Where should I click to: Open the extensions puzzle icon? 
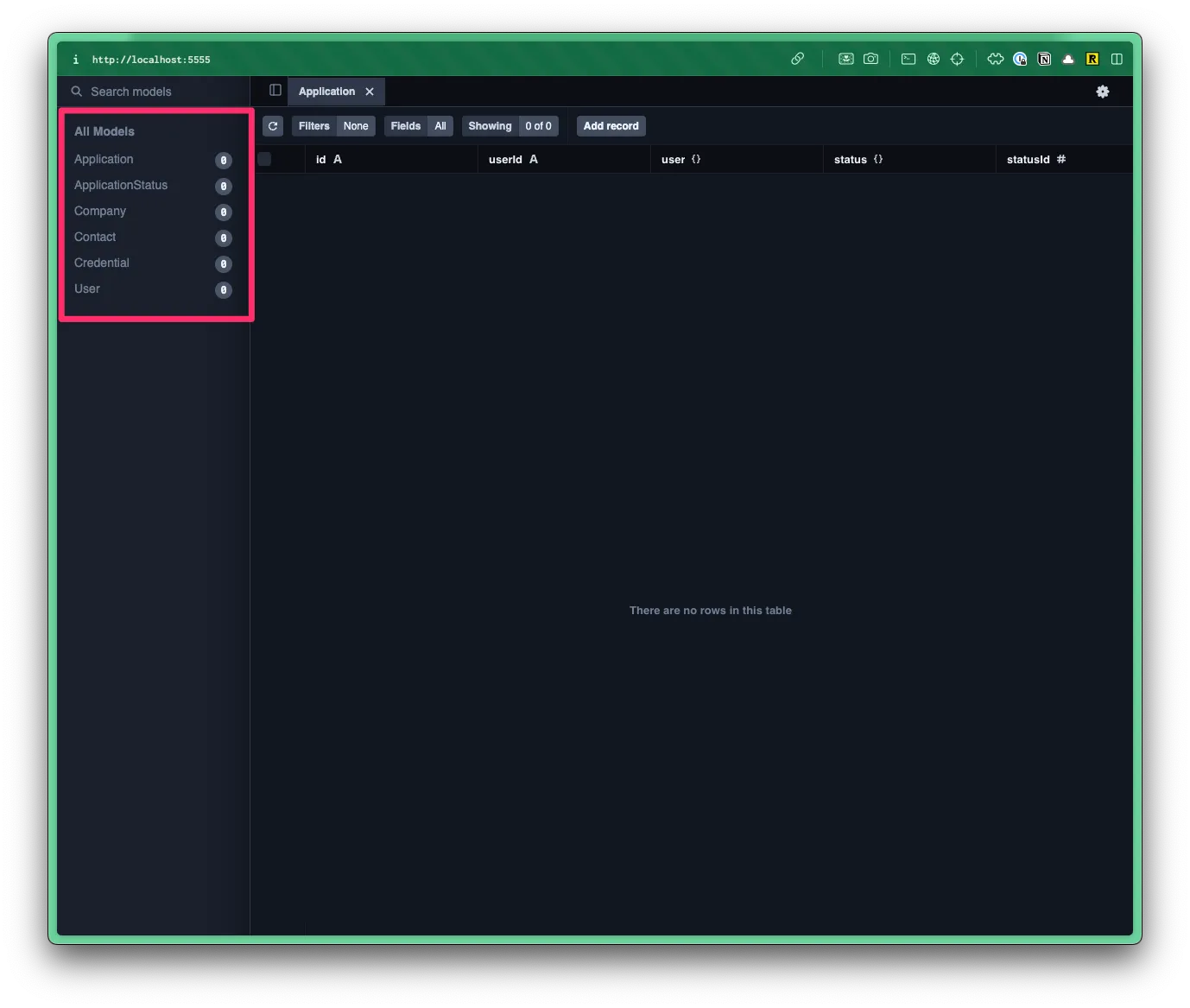(996, 59)
